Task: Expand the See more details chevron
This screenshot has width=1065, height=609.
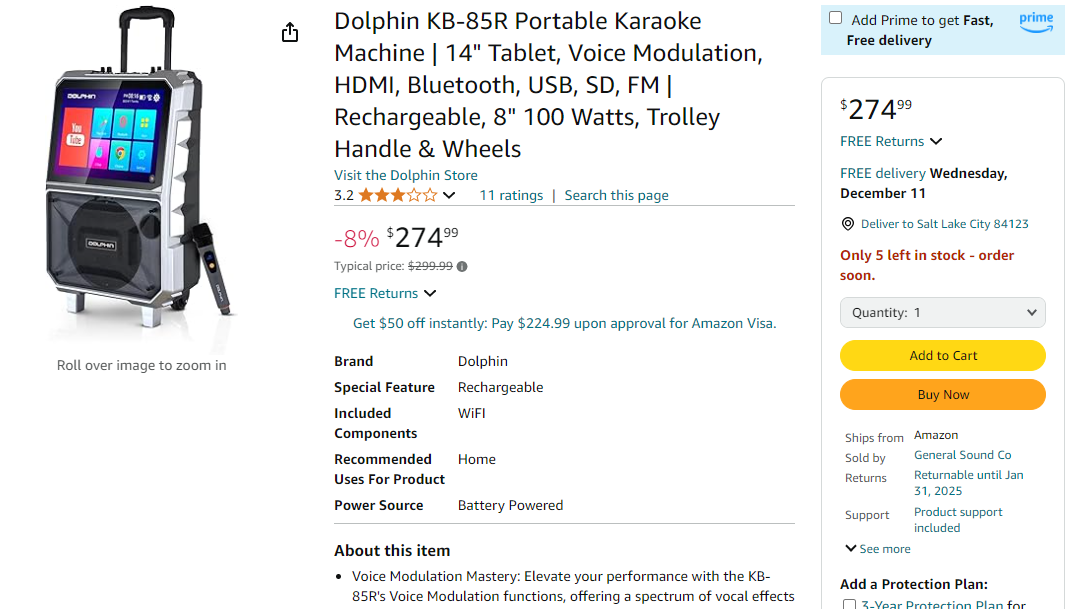Action: [877, 549]
